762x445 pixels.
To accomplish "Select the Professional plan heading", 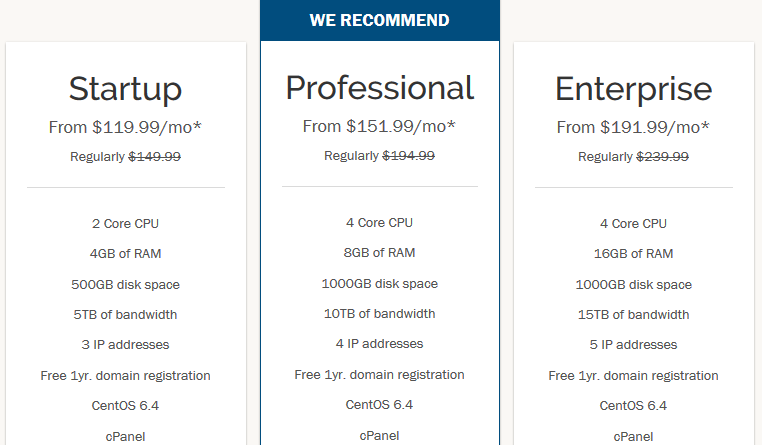I will click(x=380, y=88).
